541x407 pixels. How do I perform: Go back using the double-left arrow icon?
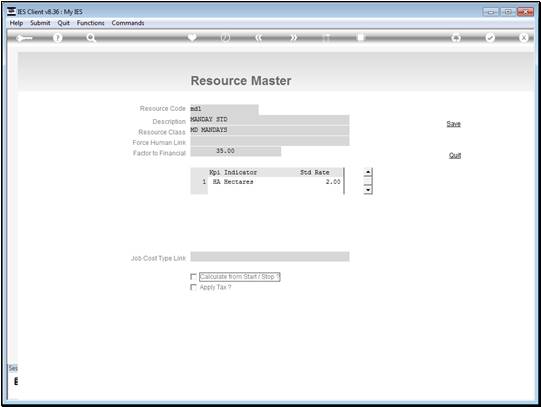[259, 38]
